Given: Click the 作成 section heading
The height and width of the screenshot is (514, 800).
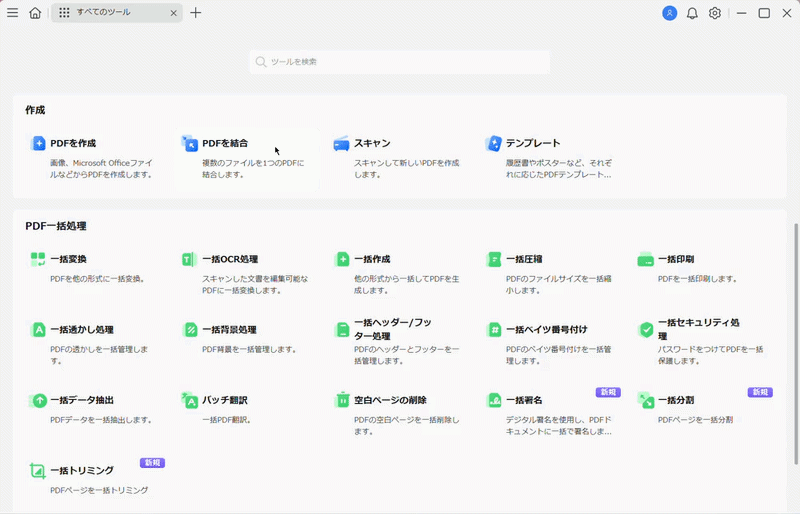Looking at the screenshot, I should coord(35,110).
